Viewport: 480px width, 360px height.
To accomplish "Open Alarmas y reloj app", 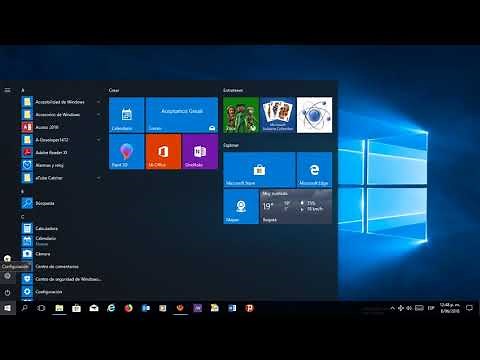I will tap(62, 165).
